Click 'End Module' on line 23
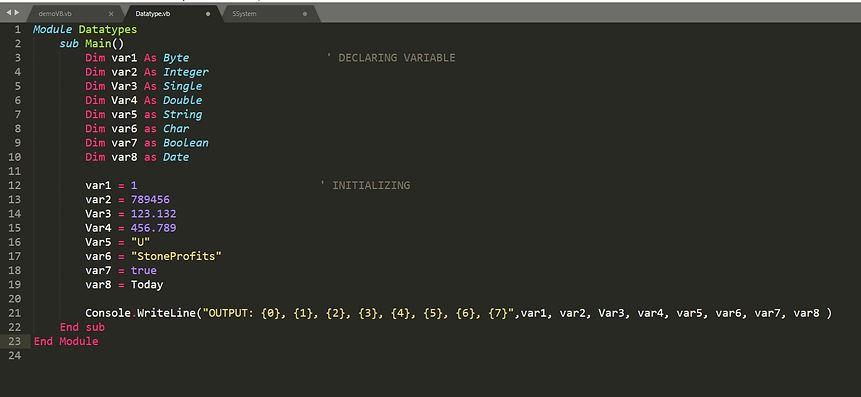This screenshot has height=397, width=861. pos(66,342)
